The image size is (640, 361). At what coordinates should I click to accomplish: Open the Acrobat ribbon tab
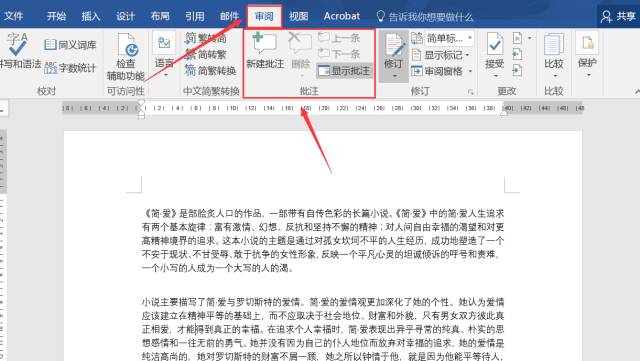[342, 16]
